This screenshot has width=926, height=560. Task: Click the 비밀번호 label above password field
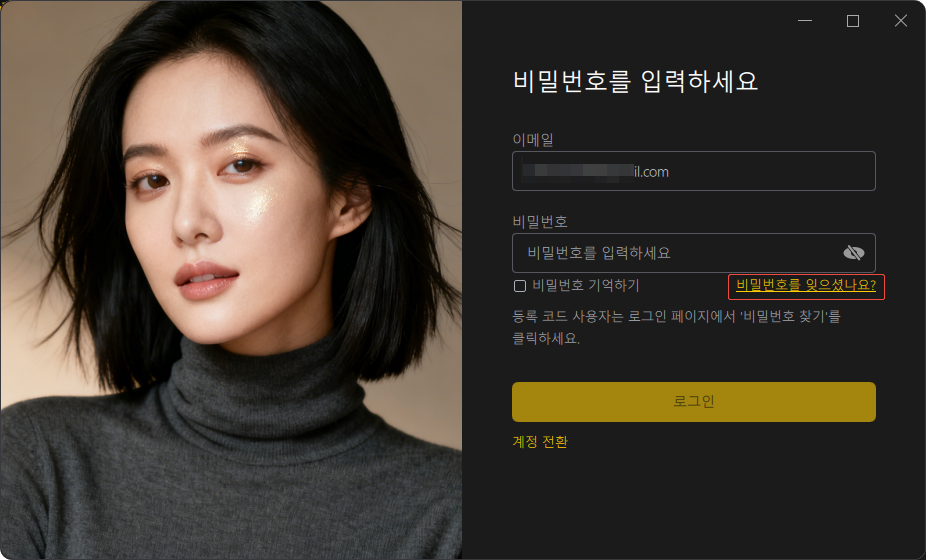coord(540,222)
